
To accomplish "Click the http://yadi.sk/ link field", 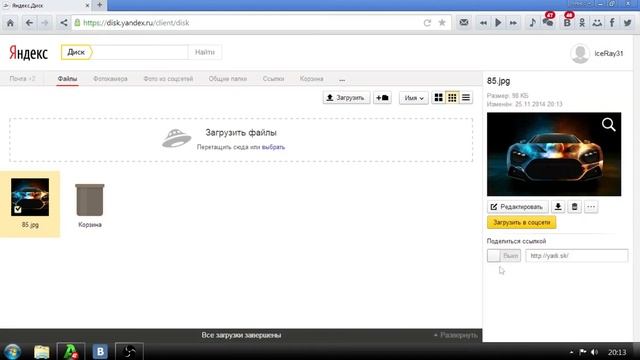I will (577, 256).
